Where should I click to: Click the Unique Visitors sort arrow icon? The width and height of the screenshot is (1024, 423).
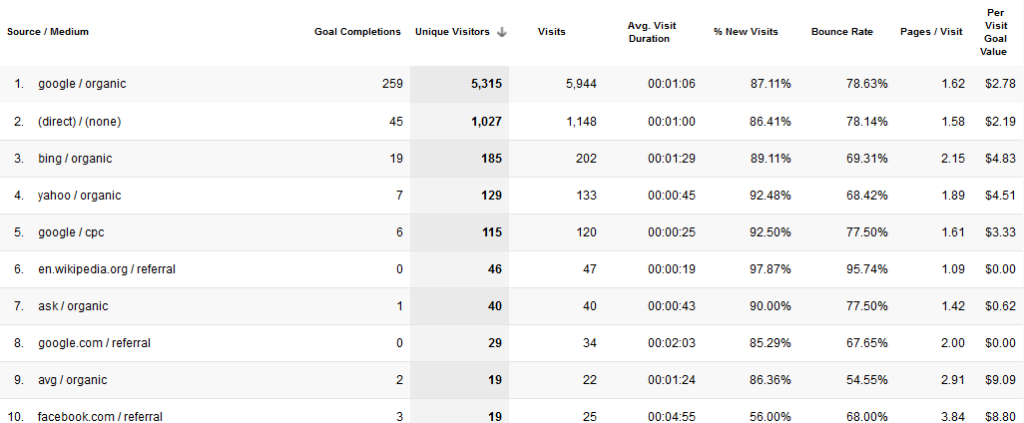pyautogui.click(x=502, y=32)
